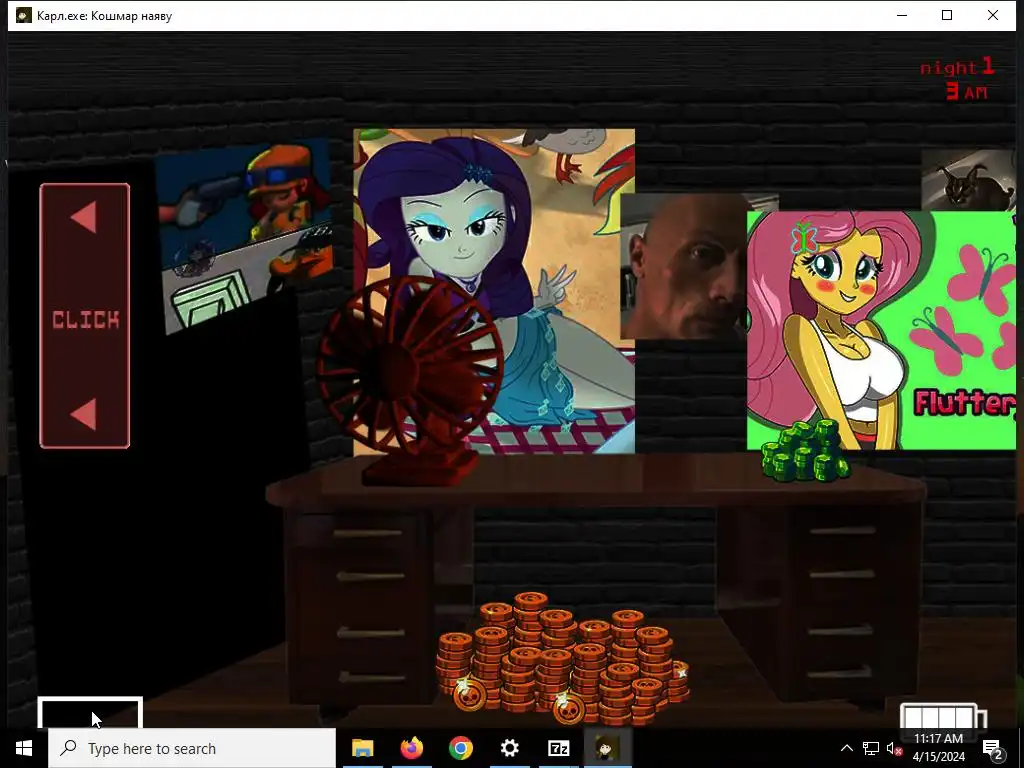
Task: Click the orange coin pile on the floor
Action: pyautogui.click(x=563, y=658)
